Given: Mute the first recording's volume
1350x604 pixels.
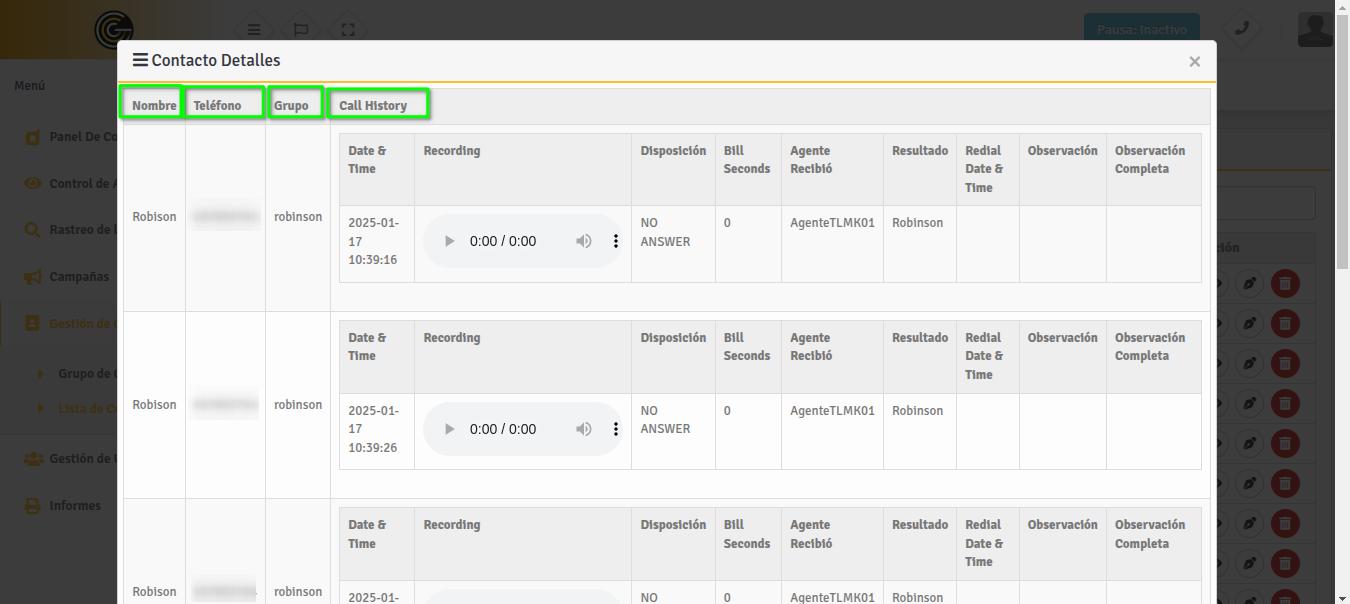Looking at the screenshot, I should point(584,240).
